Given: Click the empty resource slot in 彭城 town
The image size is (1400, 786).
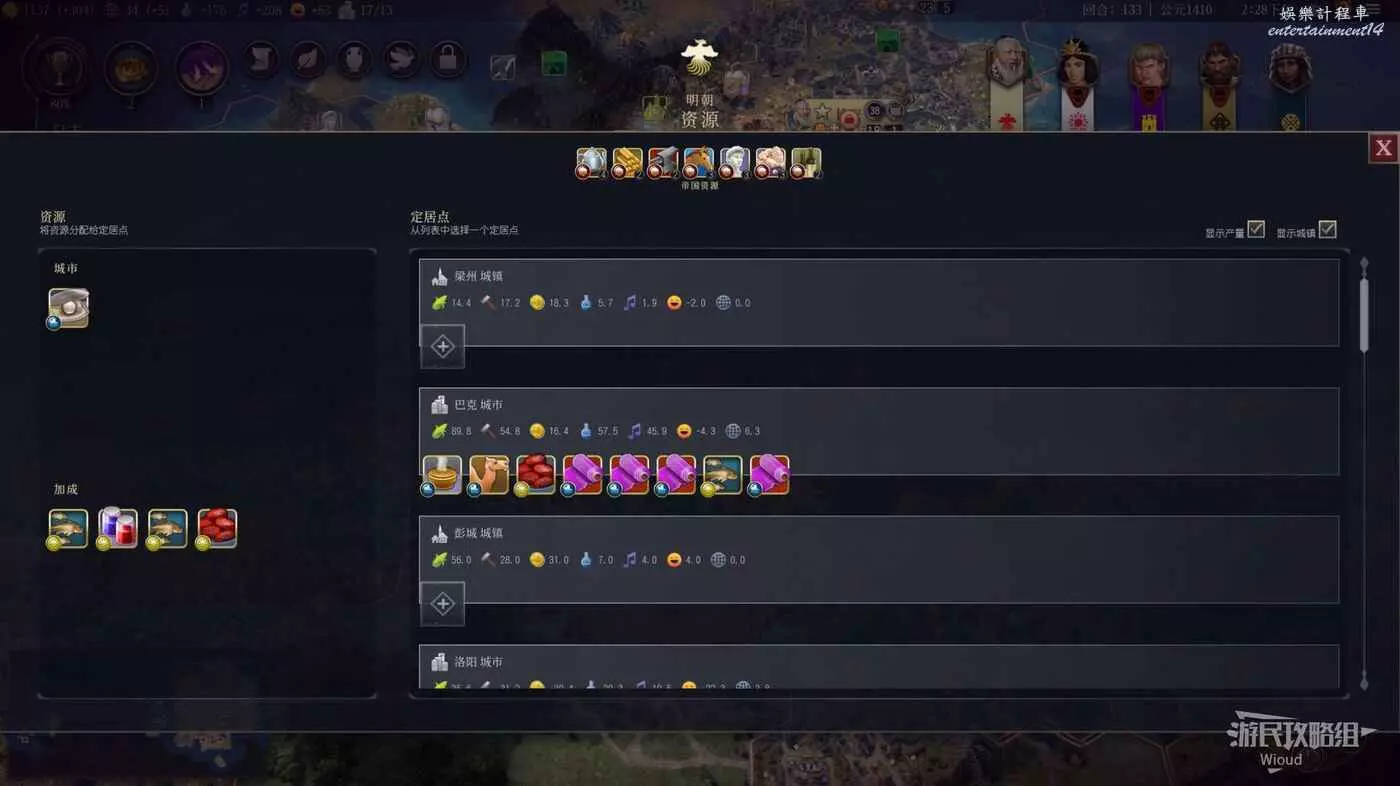Looking at the screenshot, I should [x=442, y=603].
